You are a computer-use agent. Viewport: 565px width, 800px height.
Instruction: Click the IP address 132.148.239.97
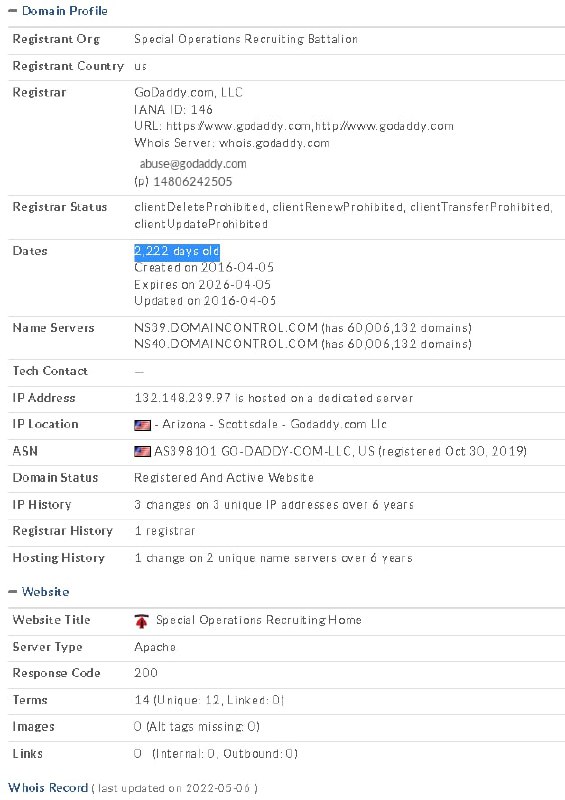[x=182, y=398]
